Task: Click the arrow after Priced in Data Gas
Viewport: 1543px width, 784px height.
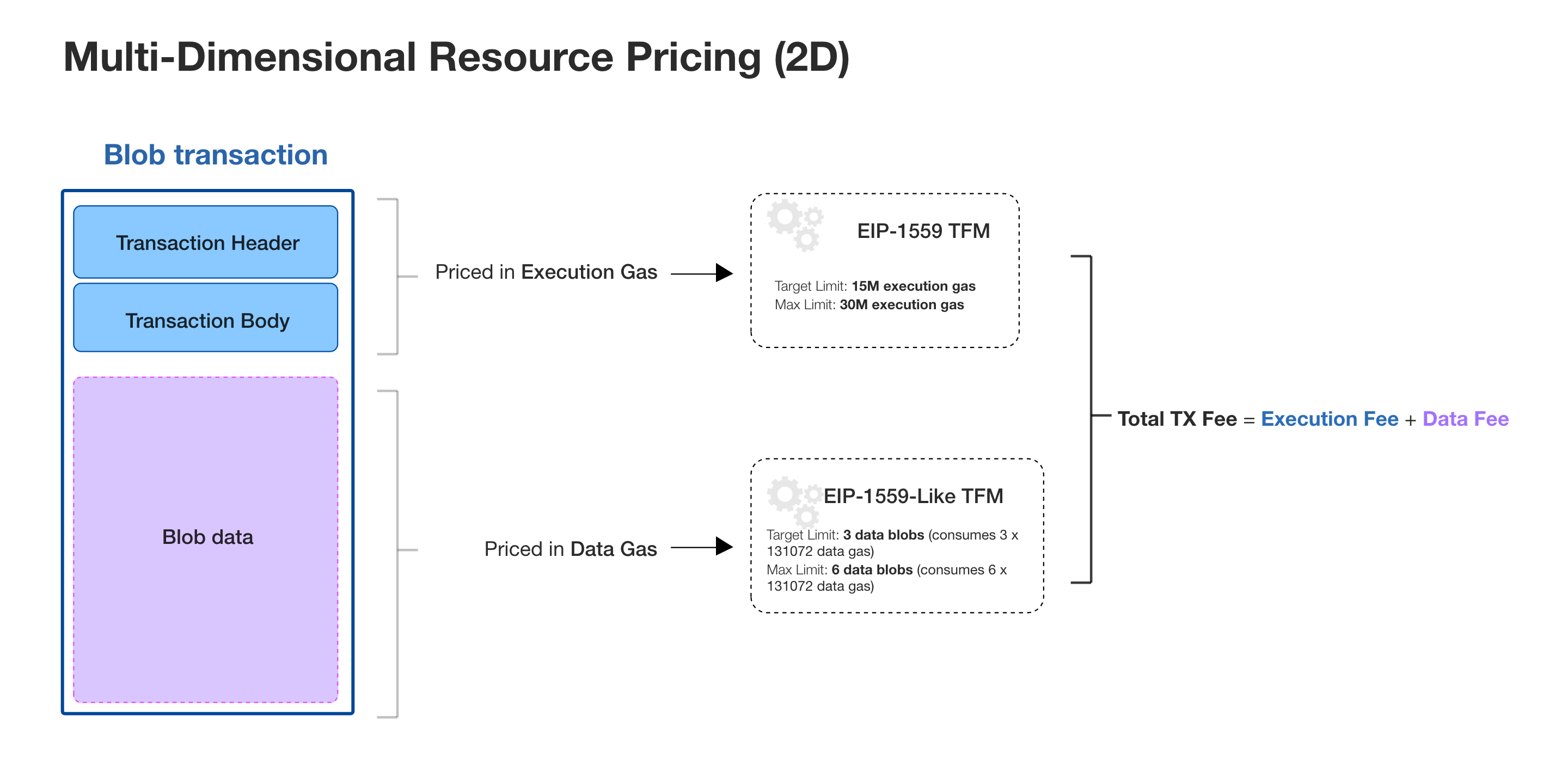Action: click(701, 547)
